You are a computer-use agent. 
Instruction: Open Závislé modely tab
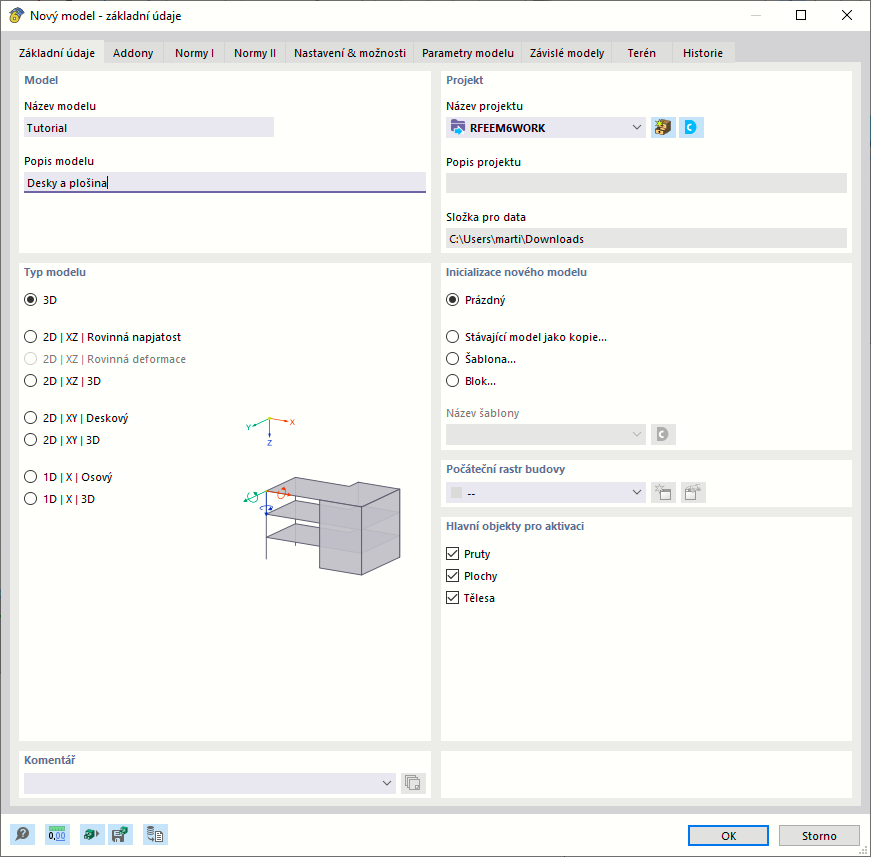pos(567,53)
